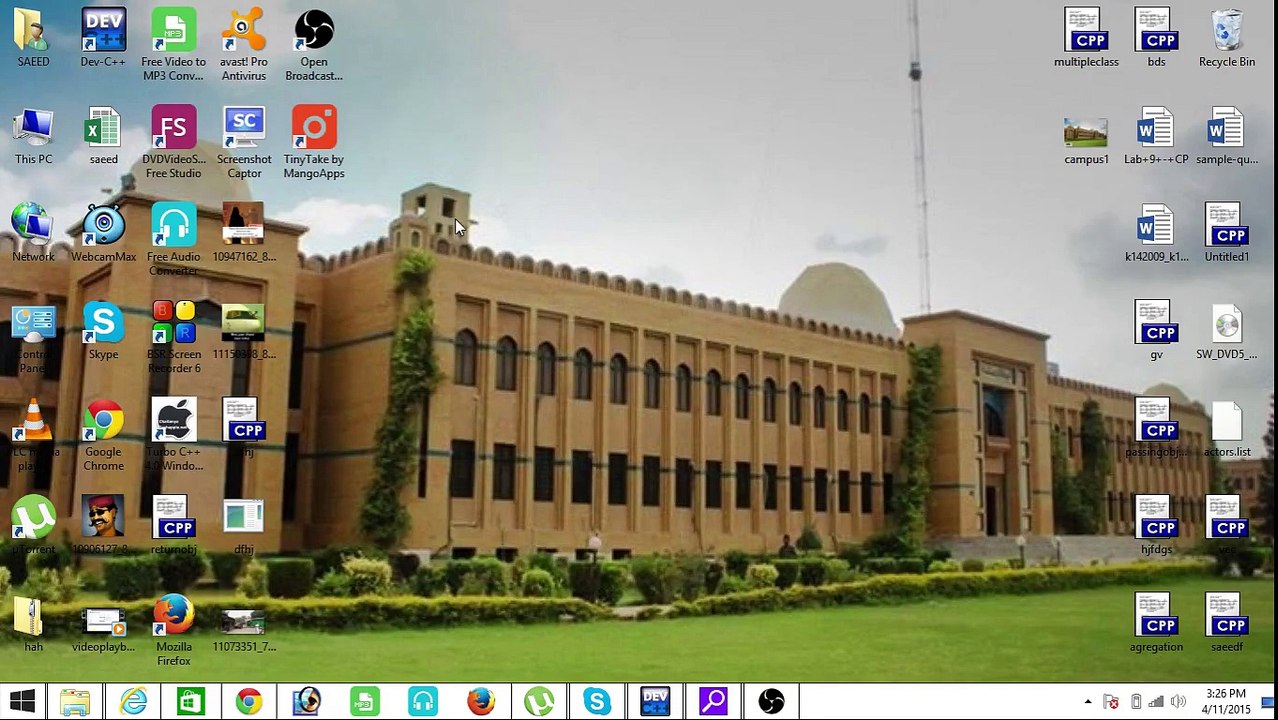Open the Recycle Bin
1278x720 pixels.
[x=1226, y=38]
